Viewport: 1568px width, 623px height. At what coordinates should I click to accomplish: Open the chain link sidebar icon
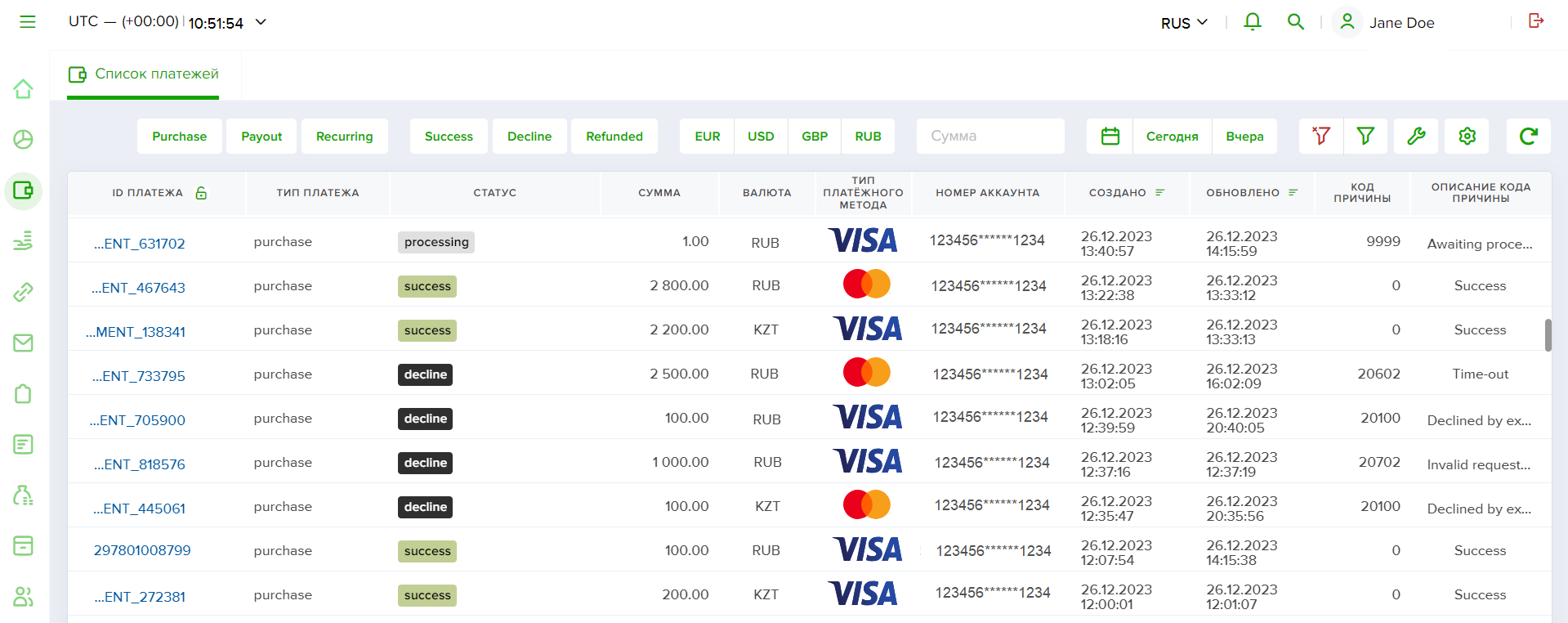coord(24,292)
